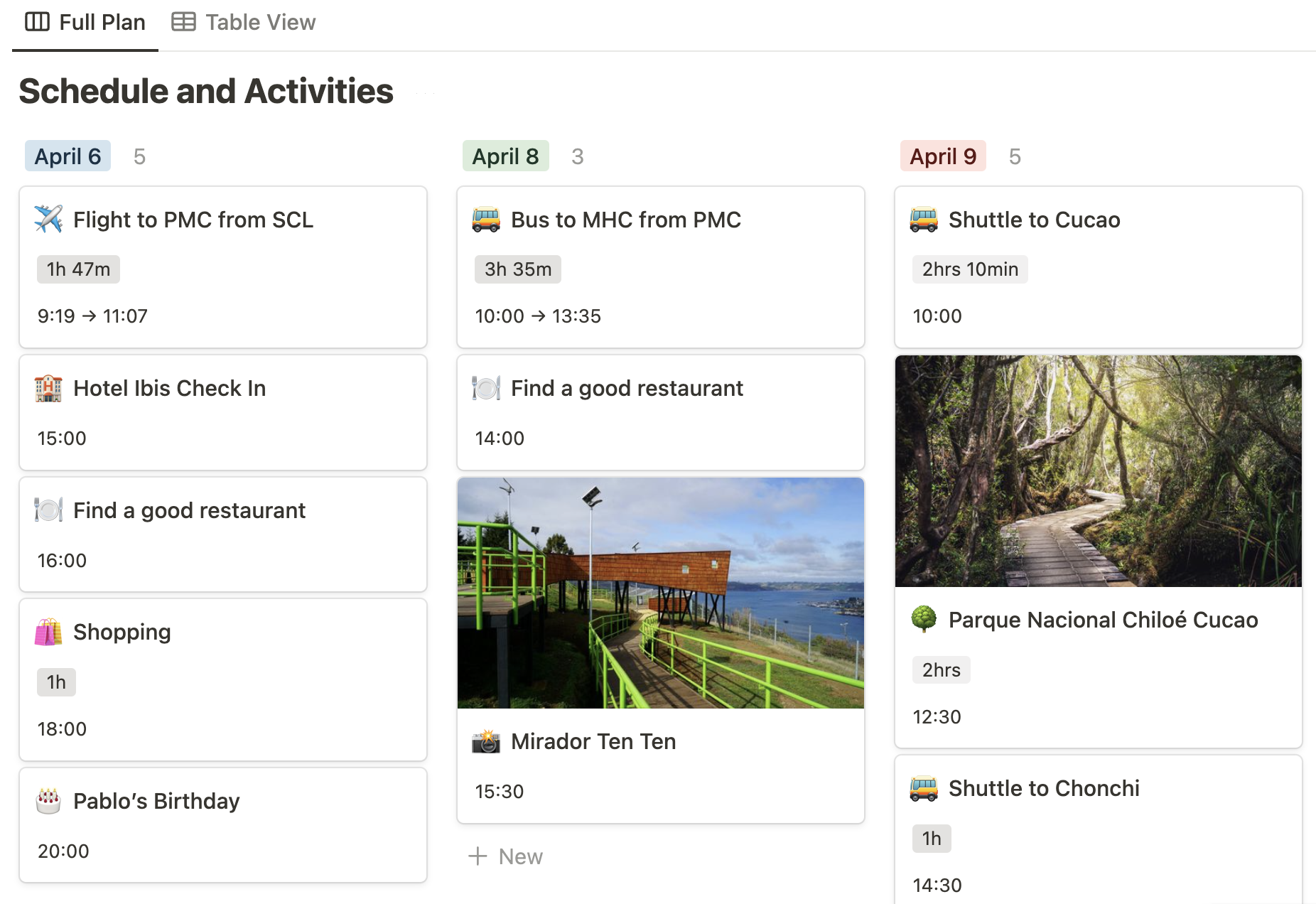The height and width of the screenshot is (904, 1316).
Task: Open the Shuttle to Cucao card
Action: 1034,220
